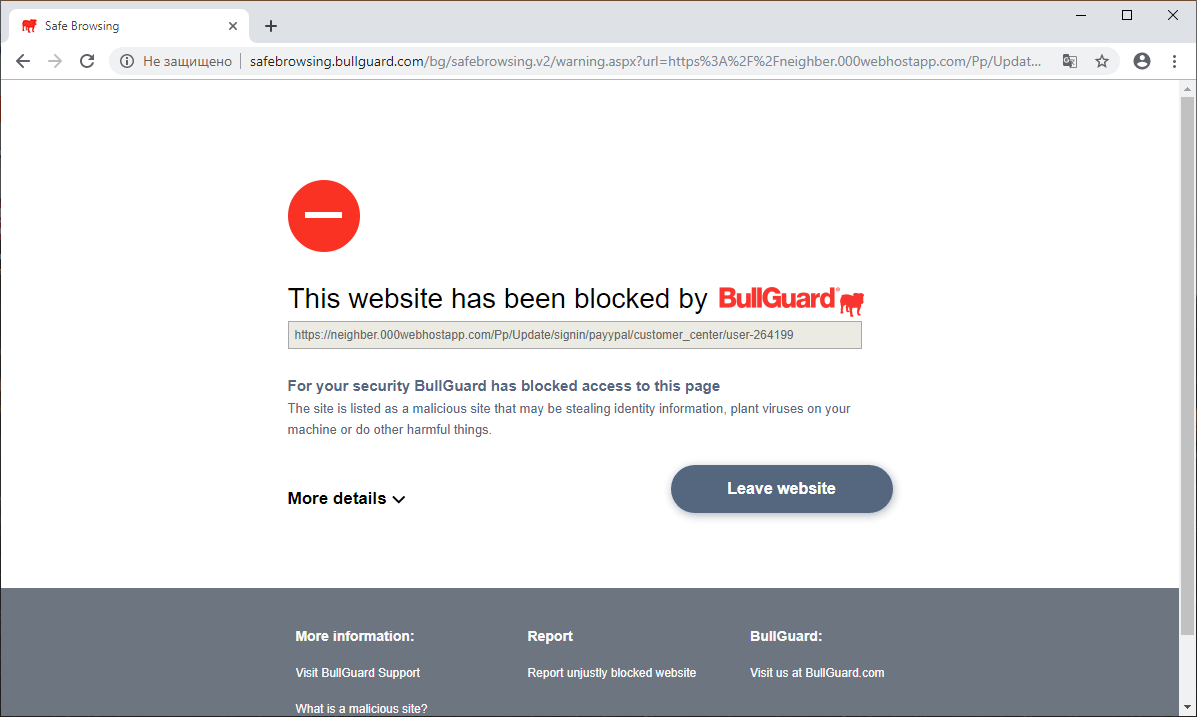
Task: Click the scrollbar down arrow
Action: pos(1187,707)
